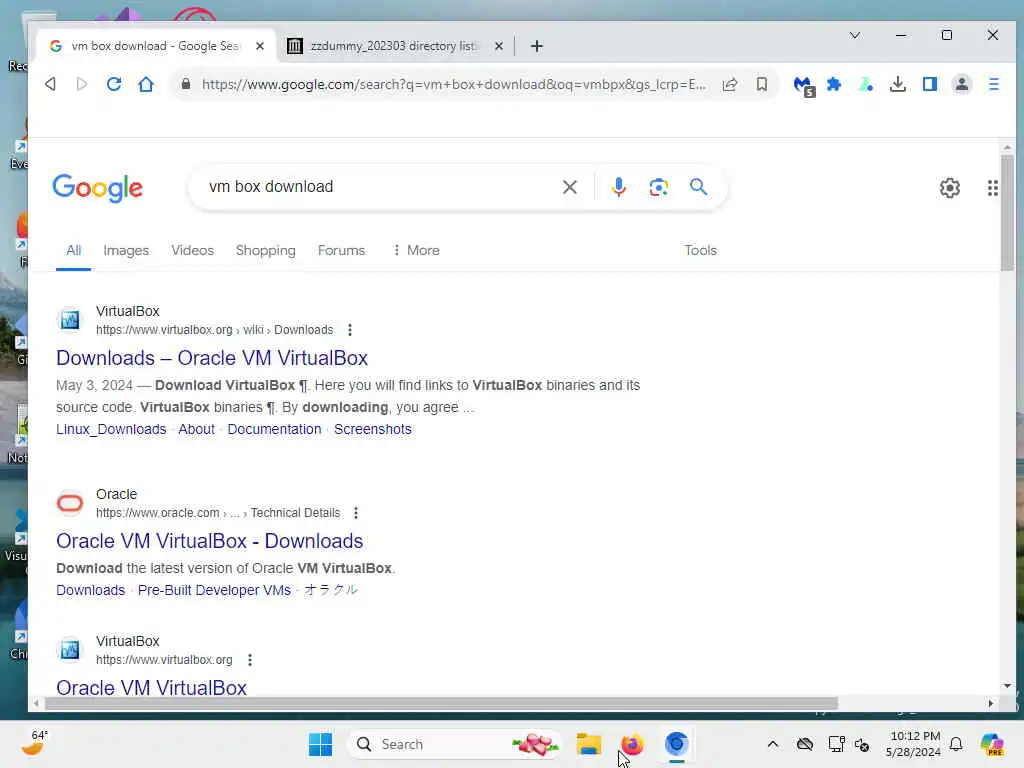
Task: Open the search Tools options
Action: click(701, 250)
